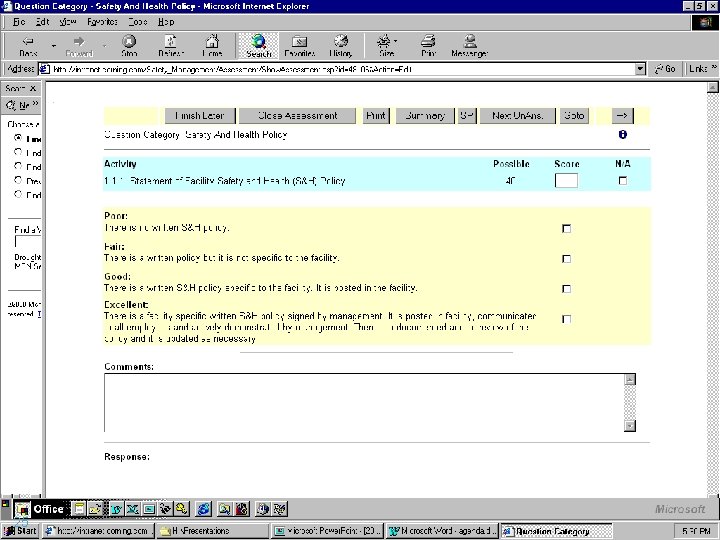720x540 pixels.
Task: Check the Good rating checkbox
Action: (x=567, y=289)
